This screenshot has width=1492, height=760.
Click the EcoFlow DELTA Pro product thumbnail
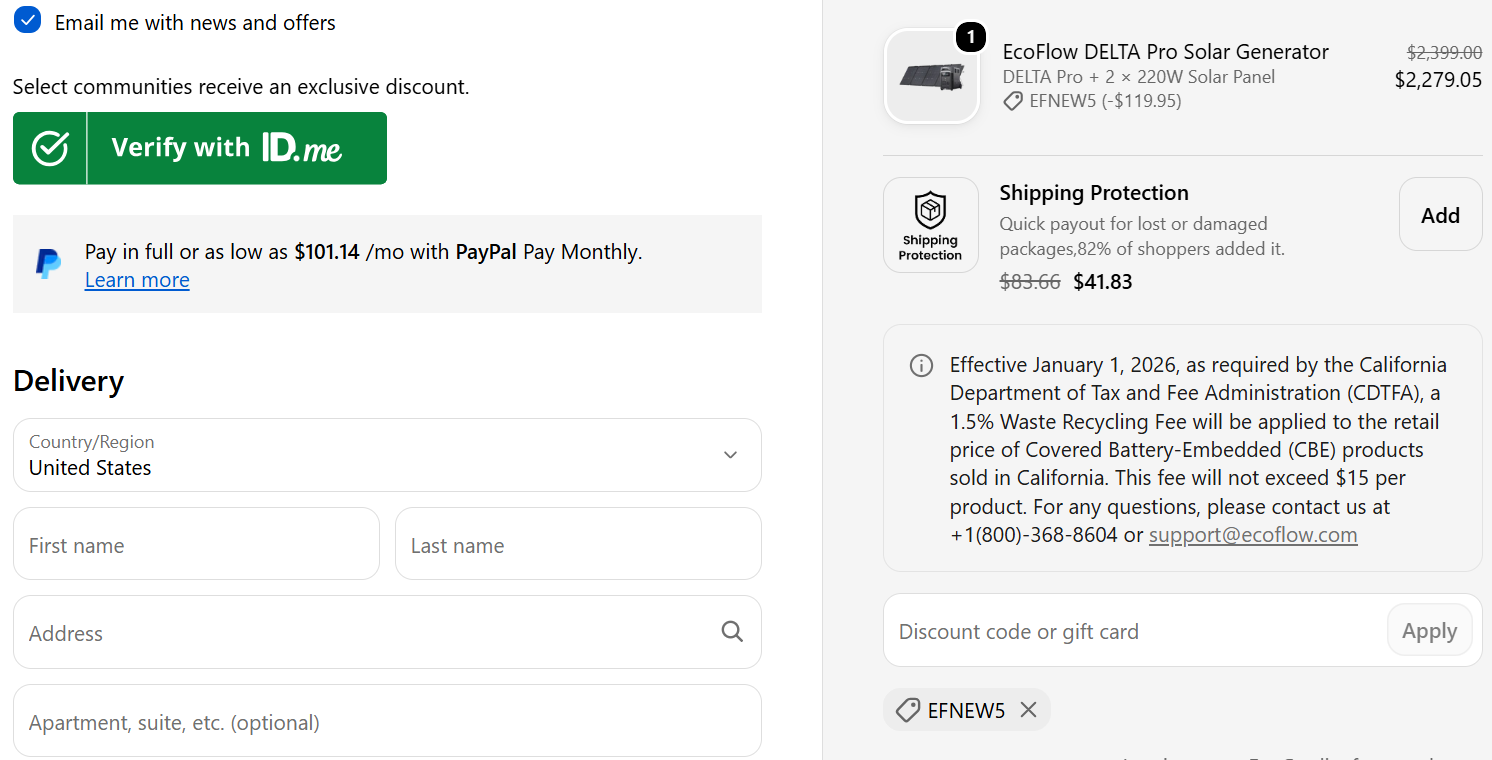[x=932, y=76]
